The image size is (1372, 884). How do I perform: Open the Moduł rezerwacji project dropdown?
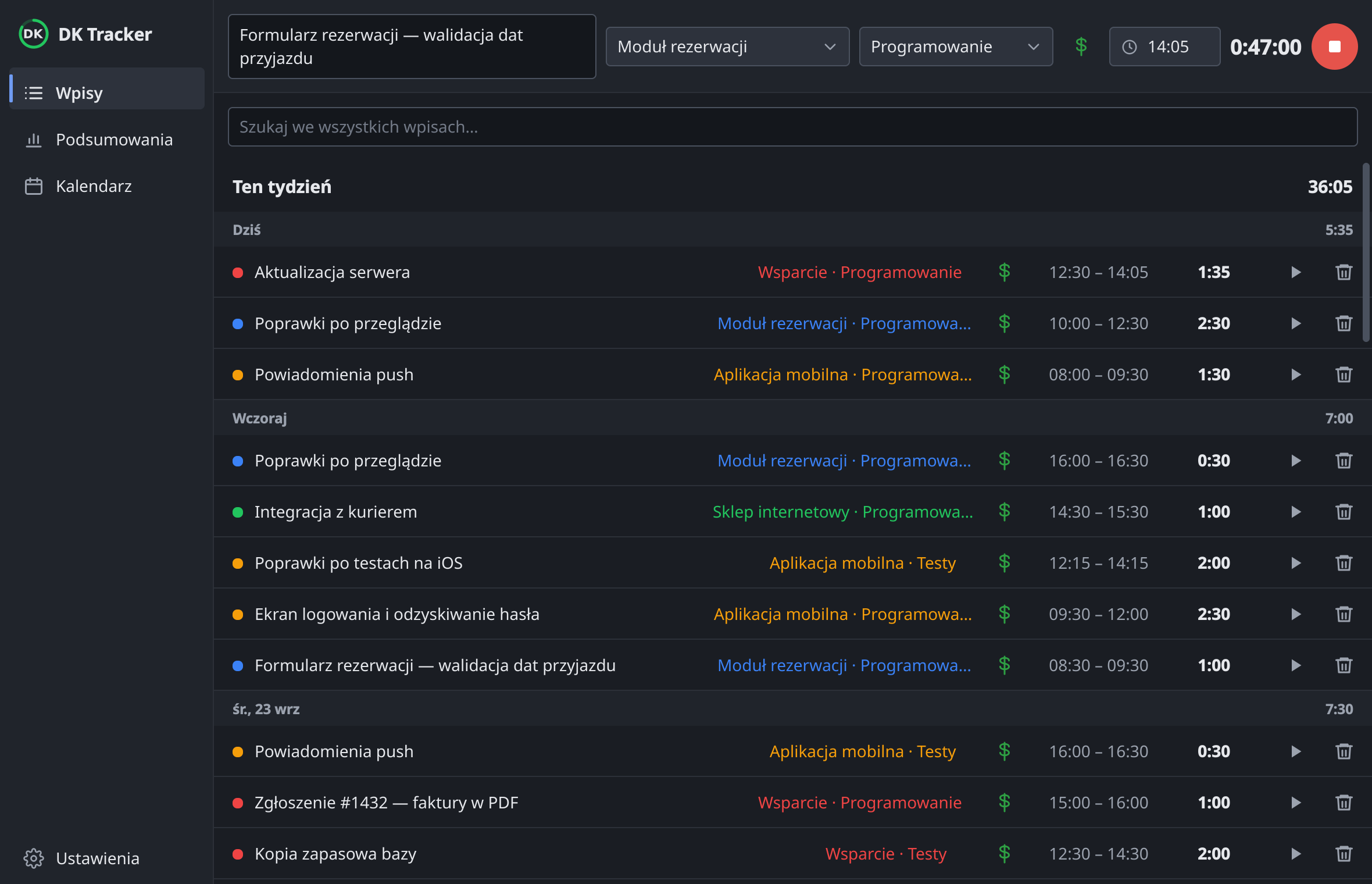[727, 47]
